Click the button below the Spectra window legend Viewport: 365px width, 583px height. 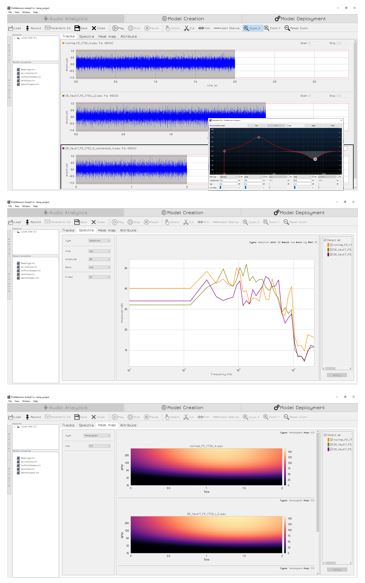pyautogui.click(x=337, y=375)
